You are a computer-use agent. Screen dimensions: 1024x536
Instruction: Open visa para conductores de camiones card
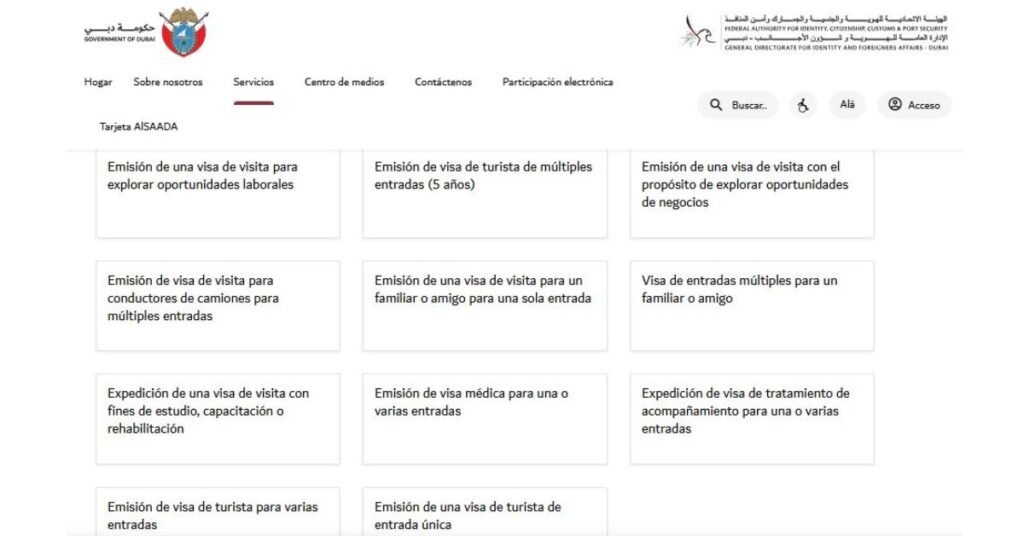[x=217, y=305]
